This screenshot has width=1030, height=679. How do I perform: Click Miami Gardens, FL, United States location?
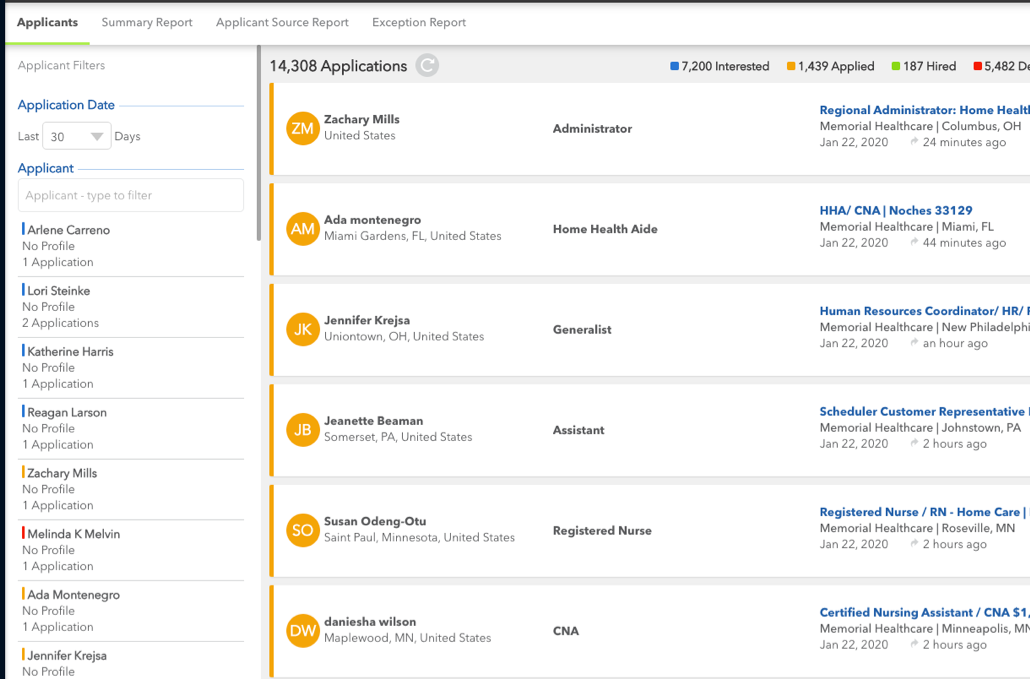pos(413,236)
